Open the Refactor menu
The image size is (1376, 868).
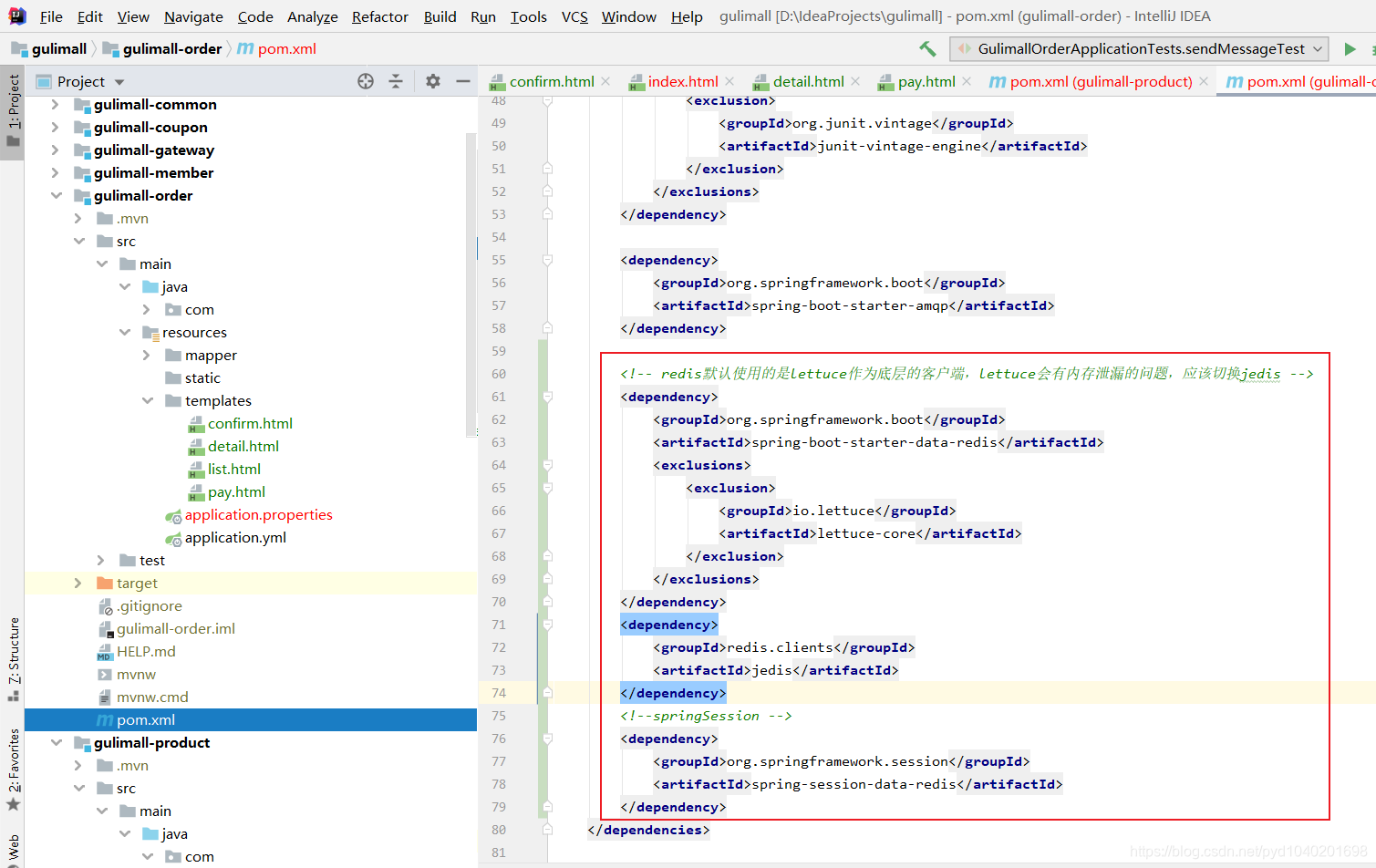pyautogui.click(x=380, y=16)
